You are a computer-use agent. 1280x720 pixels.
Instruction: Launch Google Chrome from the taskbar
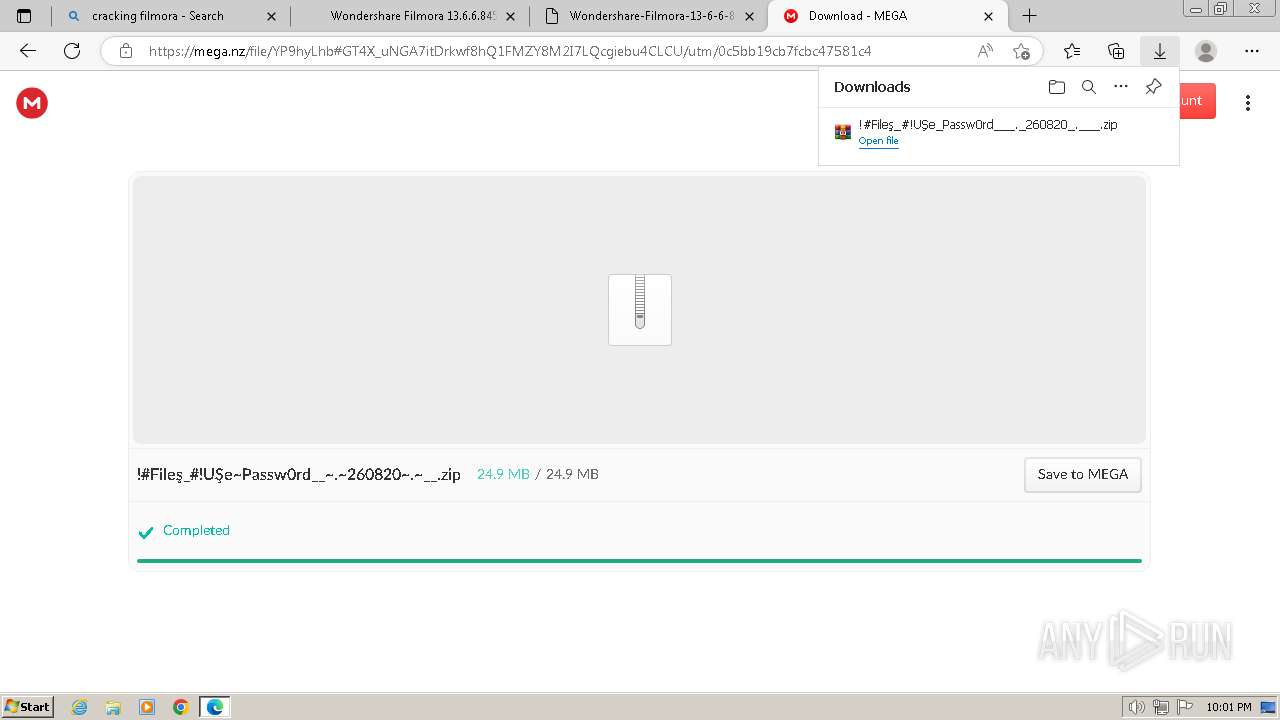(181, 707)
